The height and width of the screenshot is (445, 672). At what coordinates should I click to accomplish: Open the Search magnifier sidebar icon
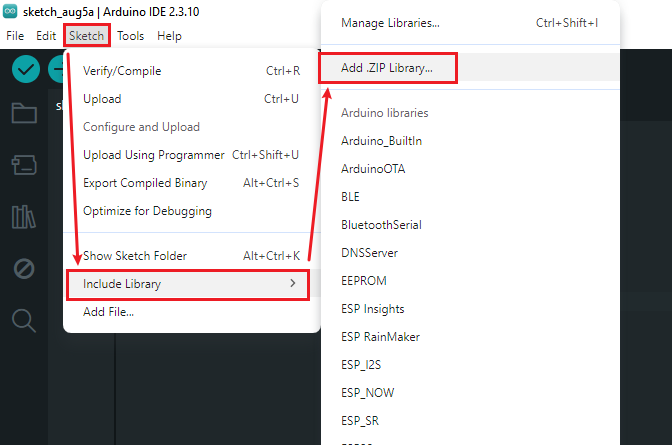[x=24, y=321]
